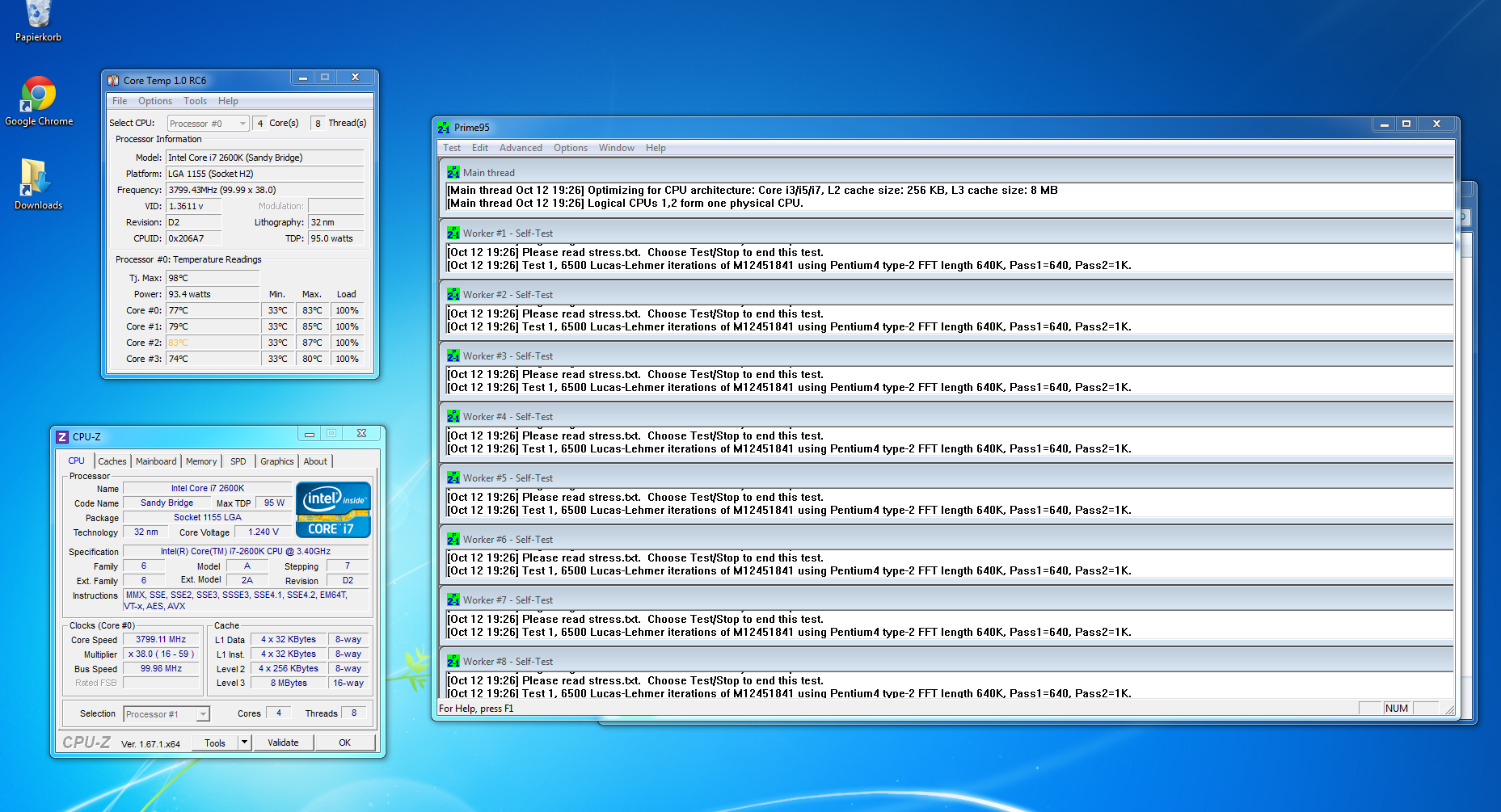
Task: Open the Test menu in Prime95
Action: coord(452,148)
